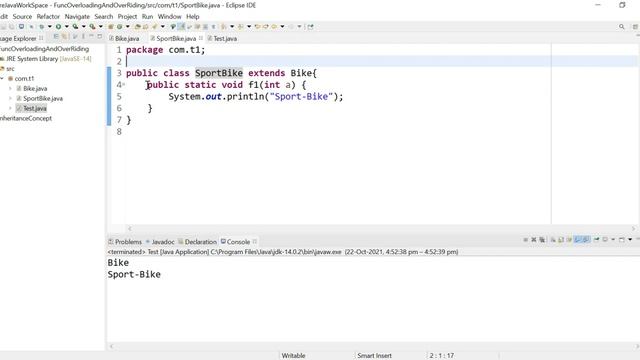
Task: Click the Coverage launch icon in toolbar
Action: coord(75,27)
